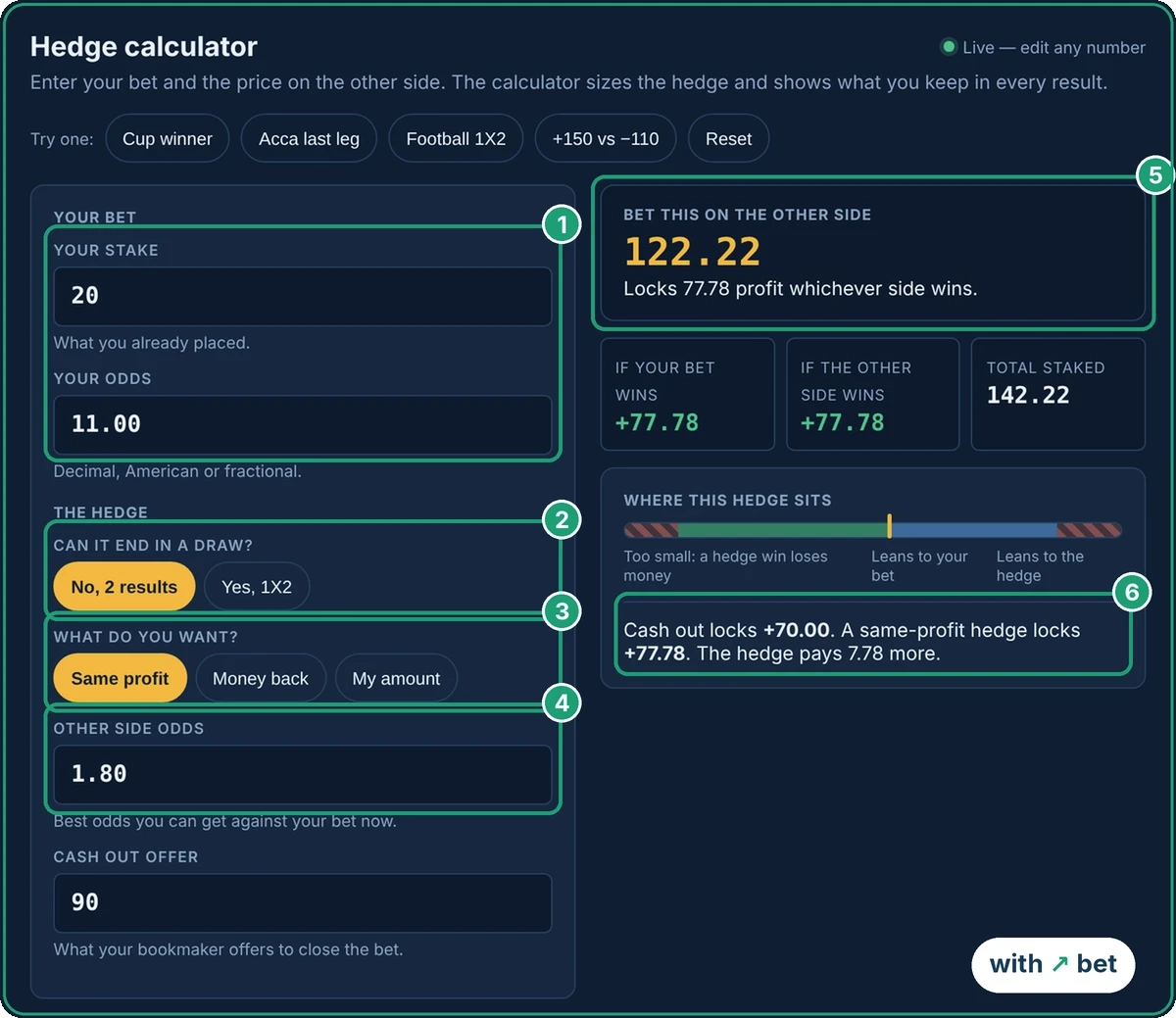The image size is (1176, 1018).
Task: Click the green segment of hedge bar
Action: coord(782,530)
